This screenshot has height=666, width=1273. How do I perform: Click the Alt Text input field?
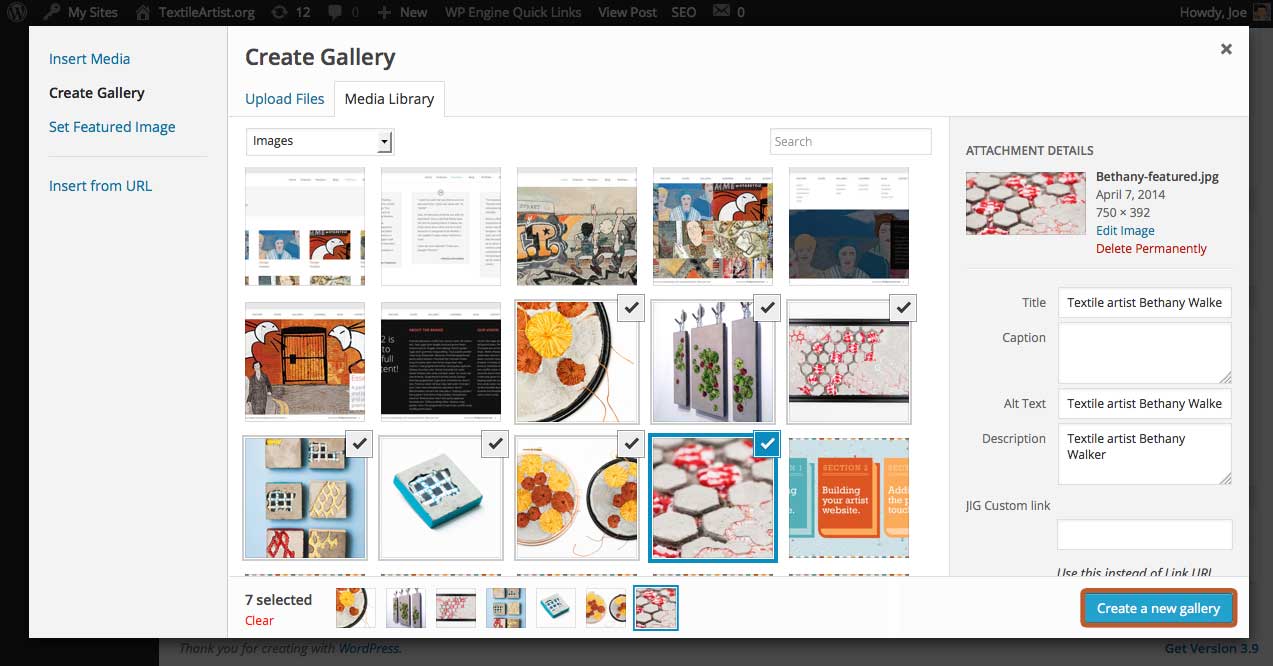coord(1144,404)
